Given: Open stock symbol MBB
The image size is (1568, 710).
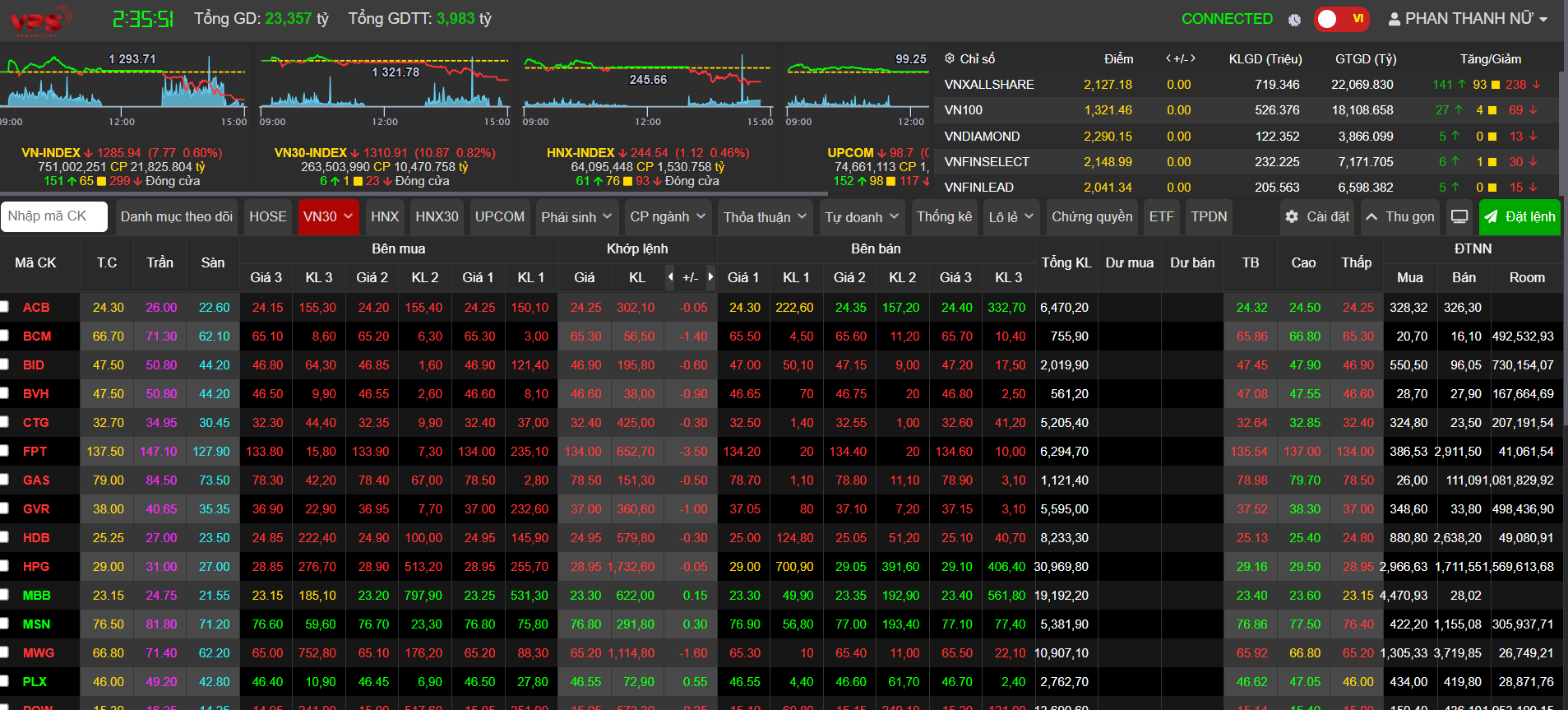Looking at the screenshot, I should (x=37, y=595).
